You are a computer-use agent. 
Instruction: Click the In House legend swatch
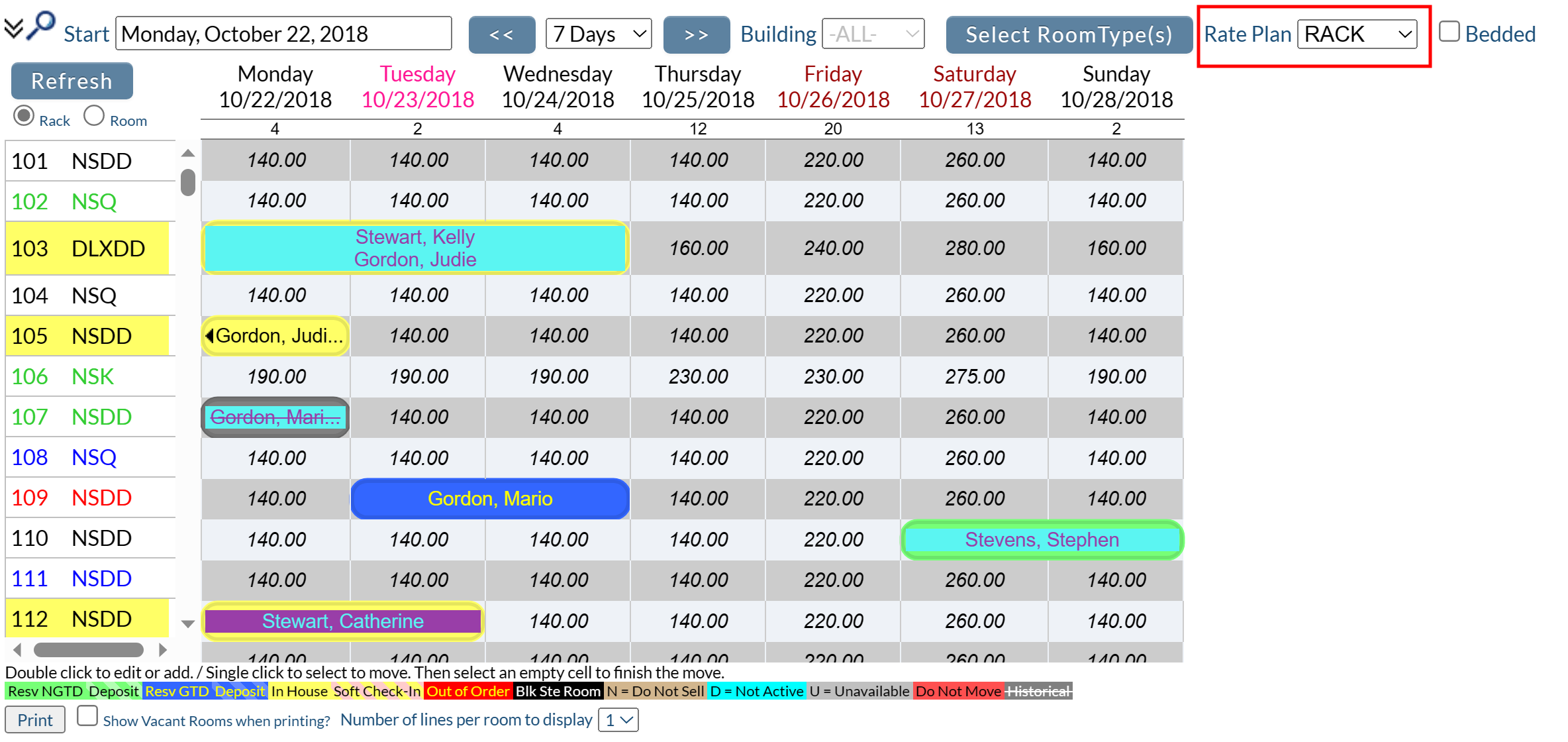click(299, 692)
